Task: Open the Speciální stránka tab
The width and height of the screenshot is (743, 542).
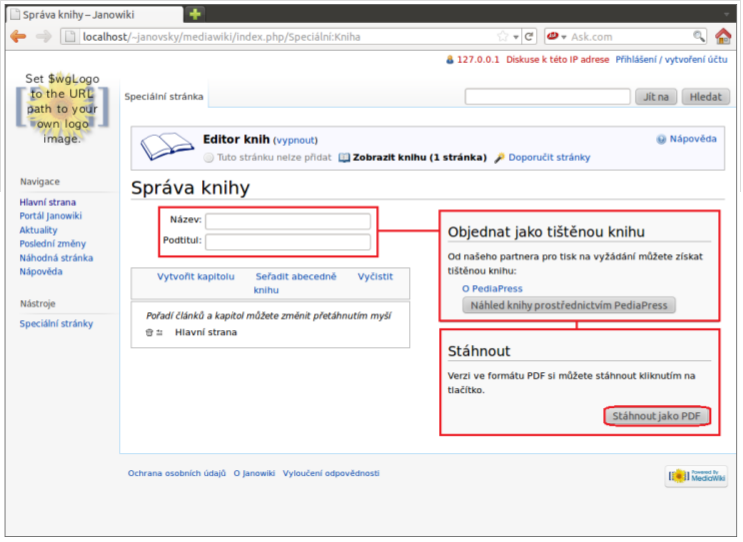Action: 164,97
